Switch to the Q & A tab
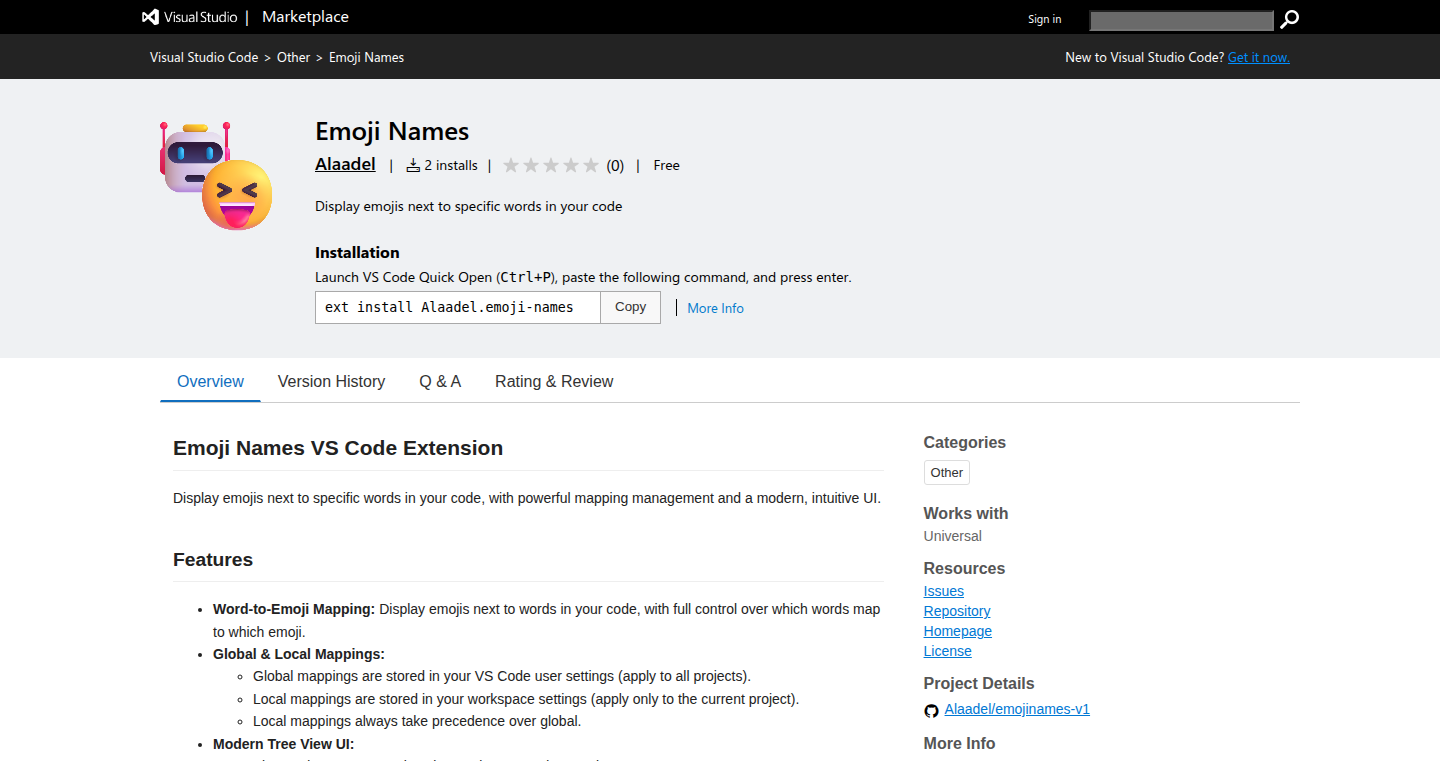Viewport: 1440px width, 761px height. (x=440, y=381)
